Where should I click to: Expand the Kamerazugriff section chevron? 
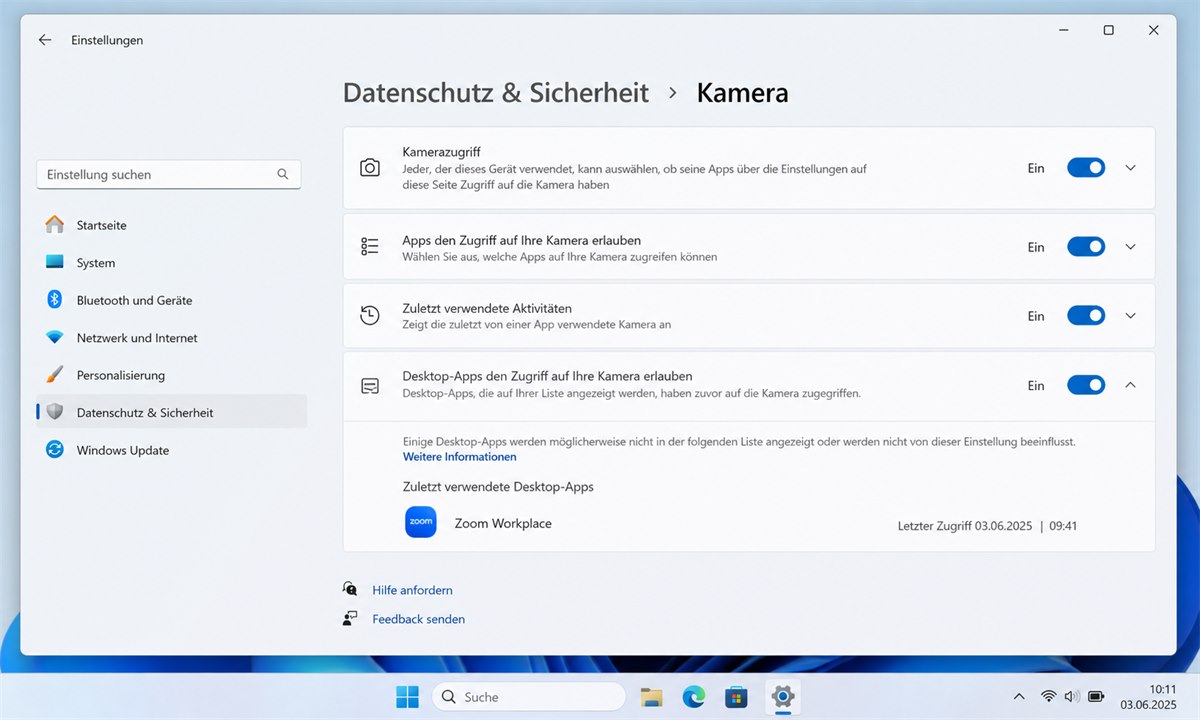tap(1131, 168)
